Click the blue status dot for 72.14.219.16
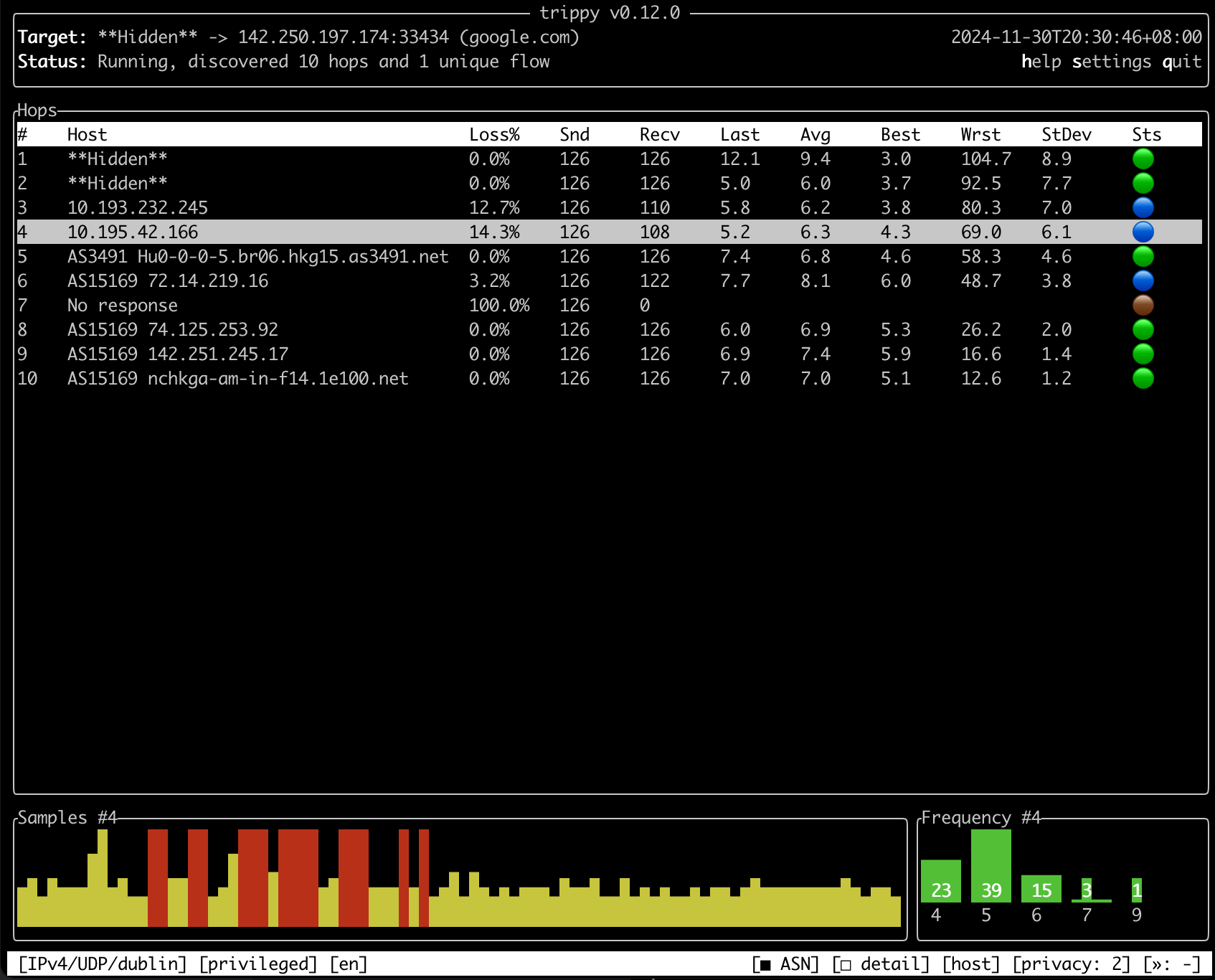This screenshot has height=980, width=1215. [x=1143, y=281]
